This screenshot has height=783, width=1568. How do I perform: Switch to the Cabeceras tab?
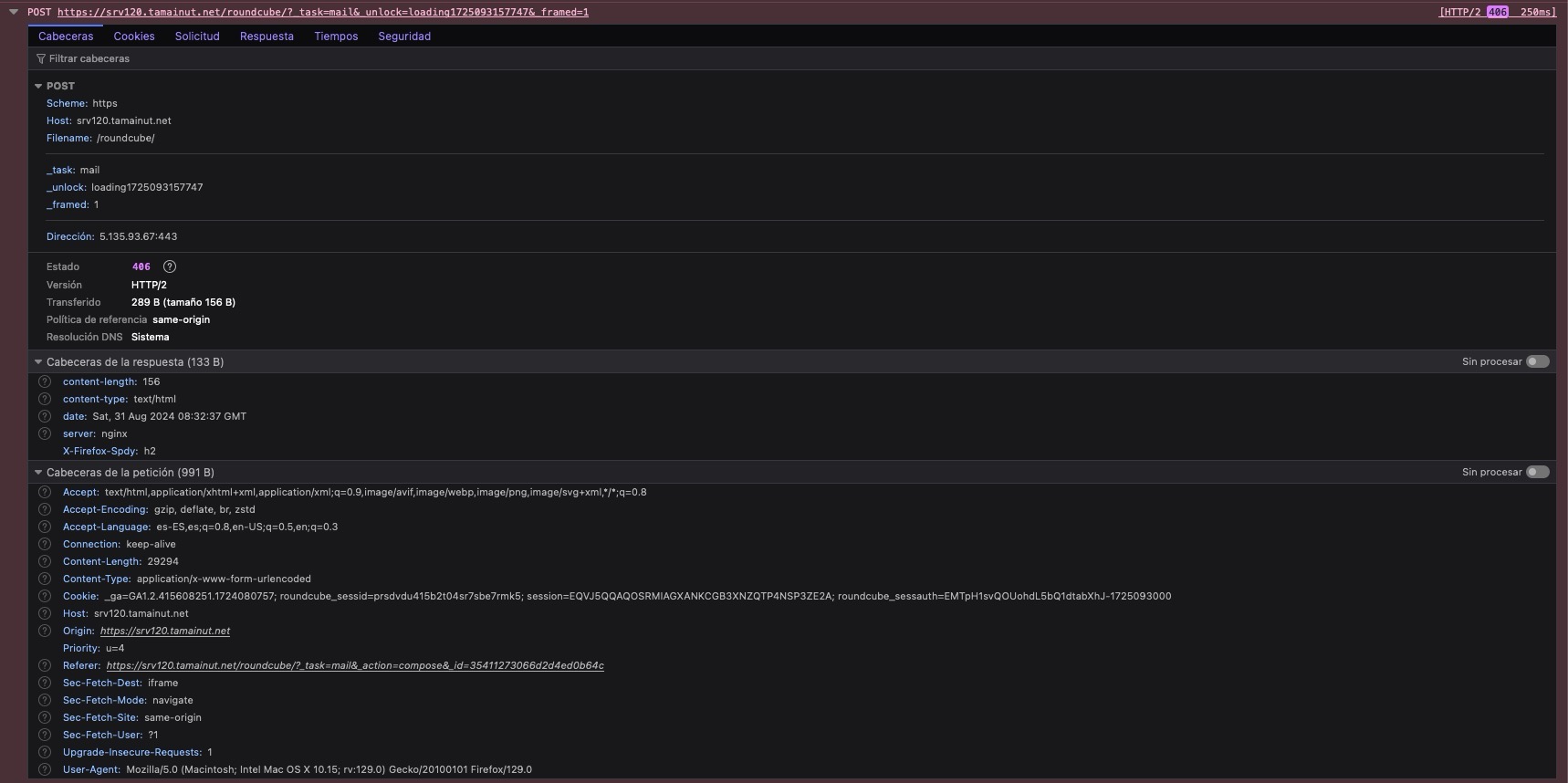pos(66,37)
